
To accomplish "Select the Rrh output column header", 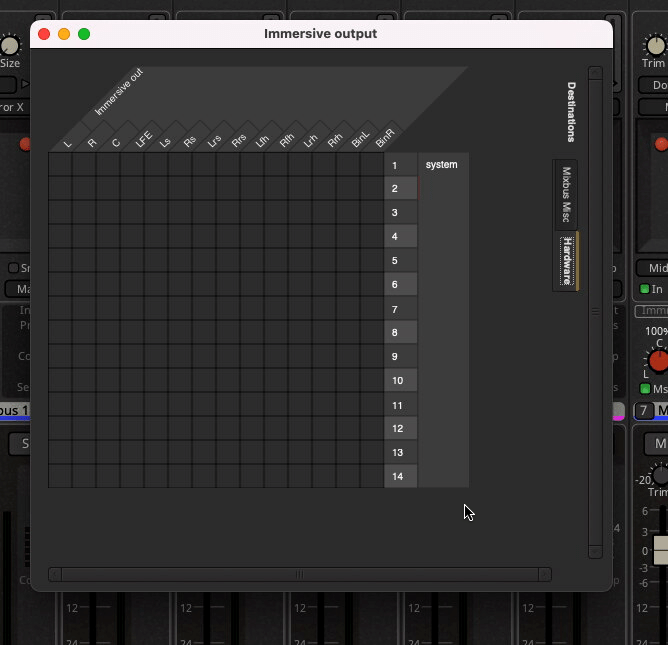I will click(x=334, y=140).
